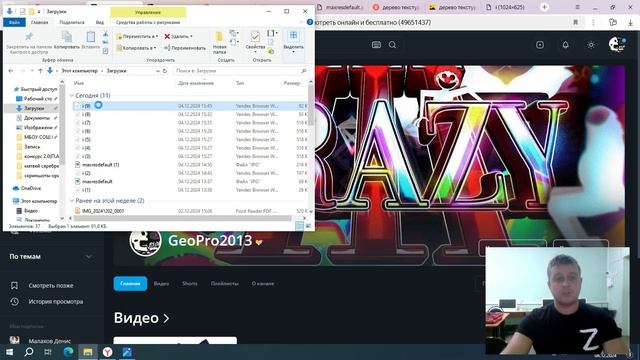Viewport: 640px width, 360px height.
Task: Click the Explorer help question-mark icon
Action: coord(310,22)
